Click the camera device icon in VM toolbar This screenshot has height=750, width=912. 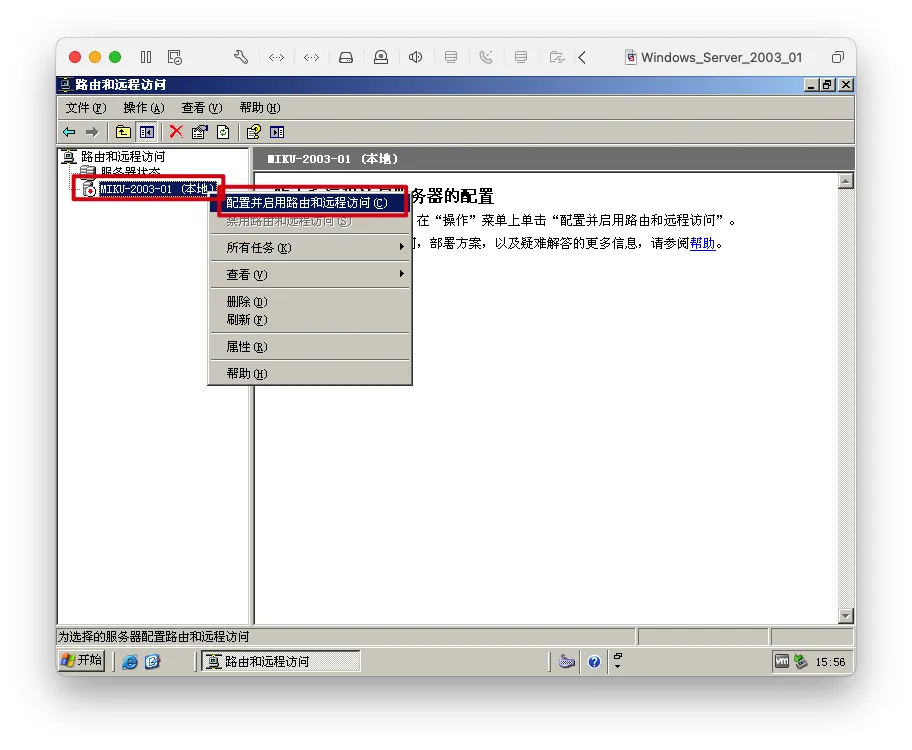pyautogui.click(x=381, y=57)
